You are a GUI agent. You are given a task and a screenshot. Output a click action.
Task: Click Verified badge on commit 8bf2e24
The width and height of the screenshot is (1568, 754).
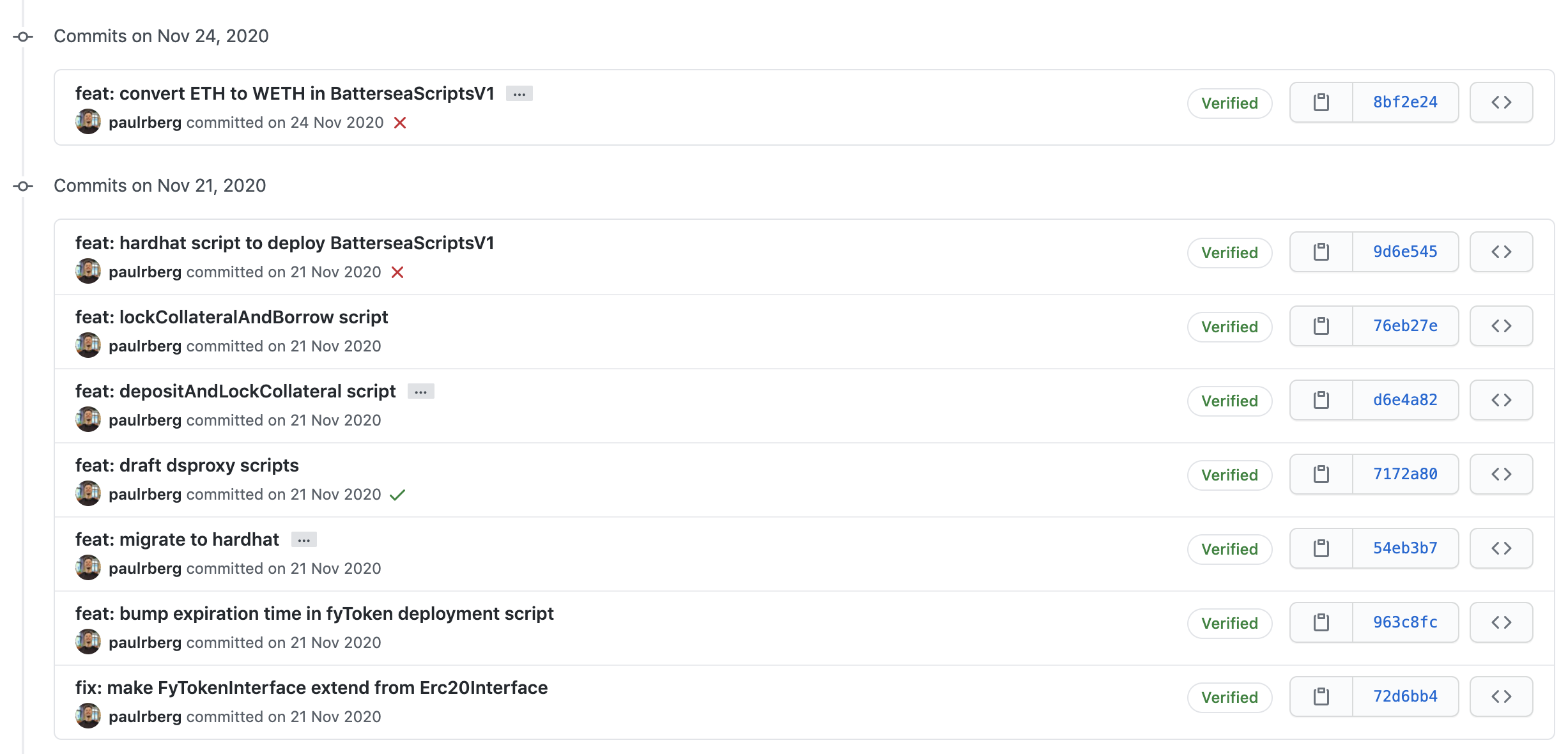(x=1229, y=103)
